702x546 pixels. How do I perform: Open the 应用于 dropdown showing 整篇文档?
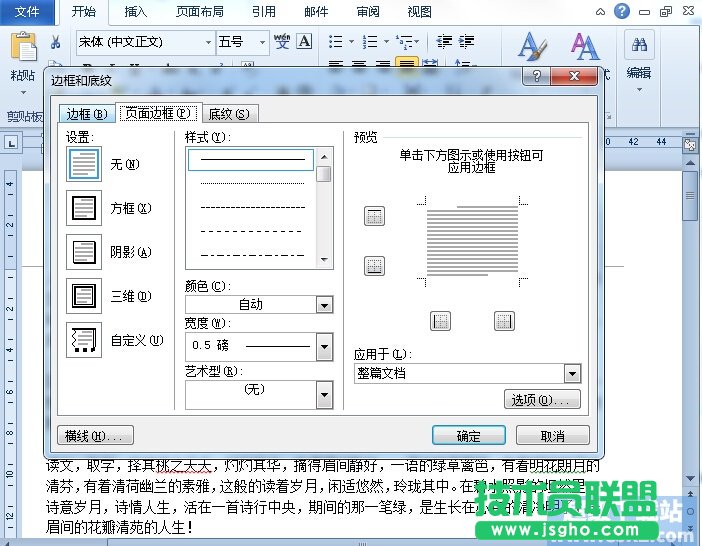coord(571,373)
